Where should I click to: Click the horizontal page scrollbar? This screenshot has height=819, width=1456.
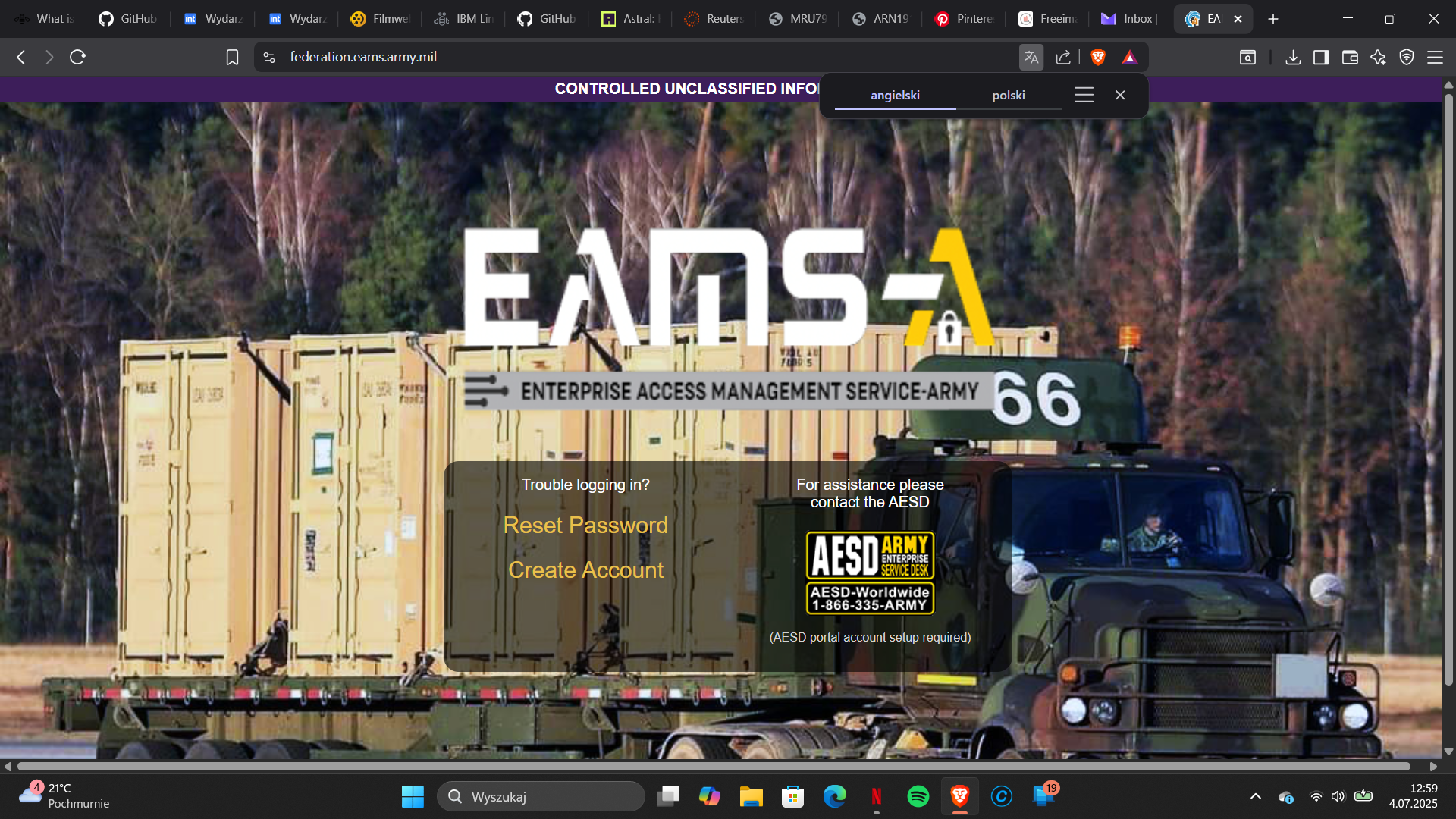pyautogui.click(x=713, y=767)
